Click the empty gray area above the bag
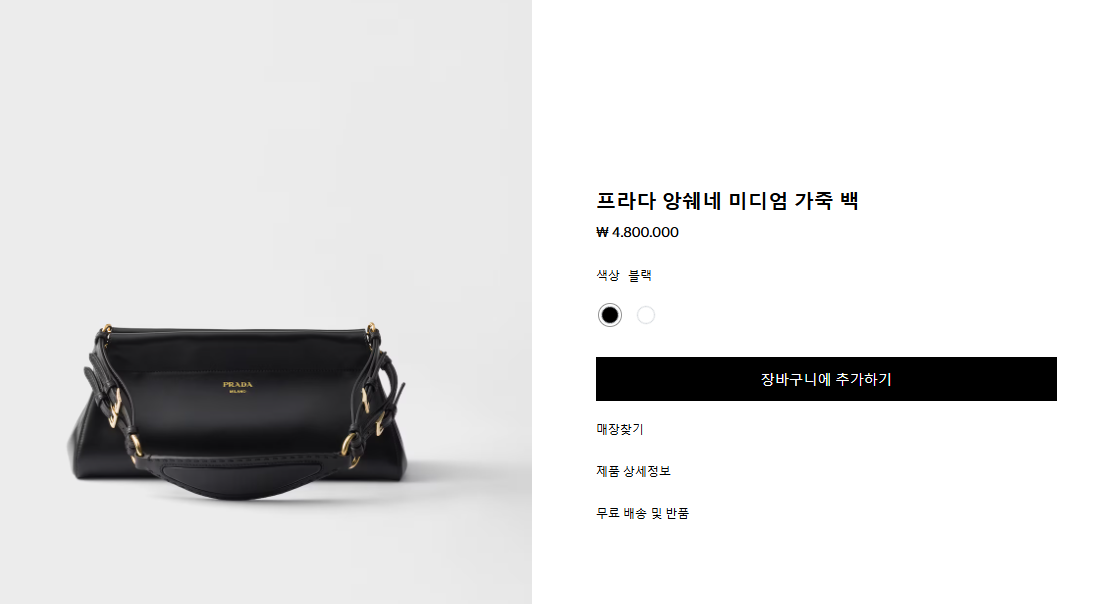The width and height of the screenshot is (1093, 604). pyautogui.click(x=265, y=153)
